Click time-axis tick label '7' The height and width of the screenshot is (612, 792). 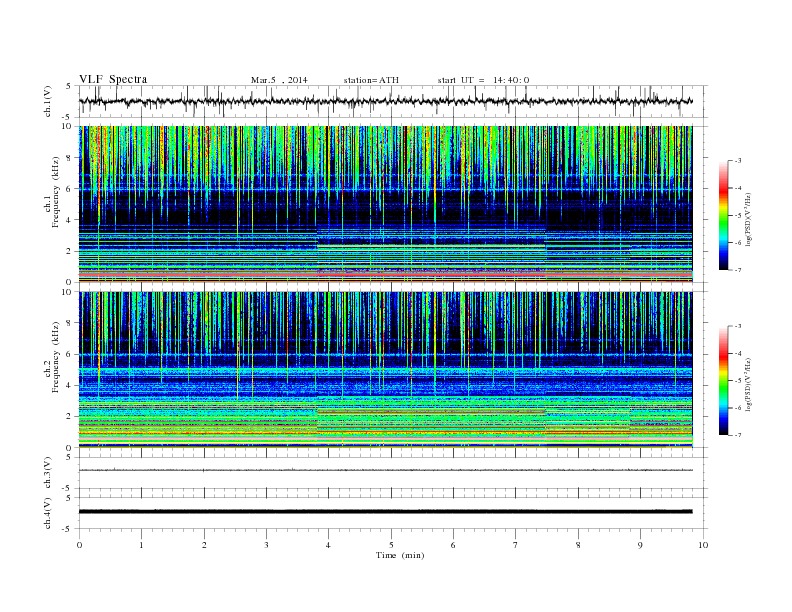point(516,545)
